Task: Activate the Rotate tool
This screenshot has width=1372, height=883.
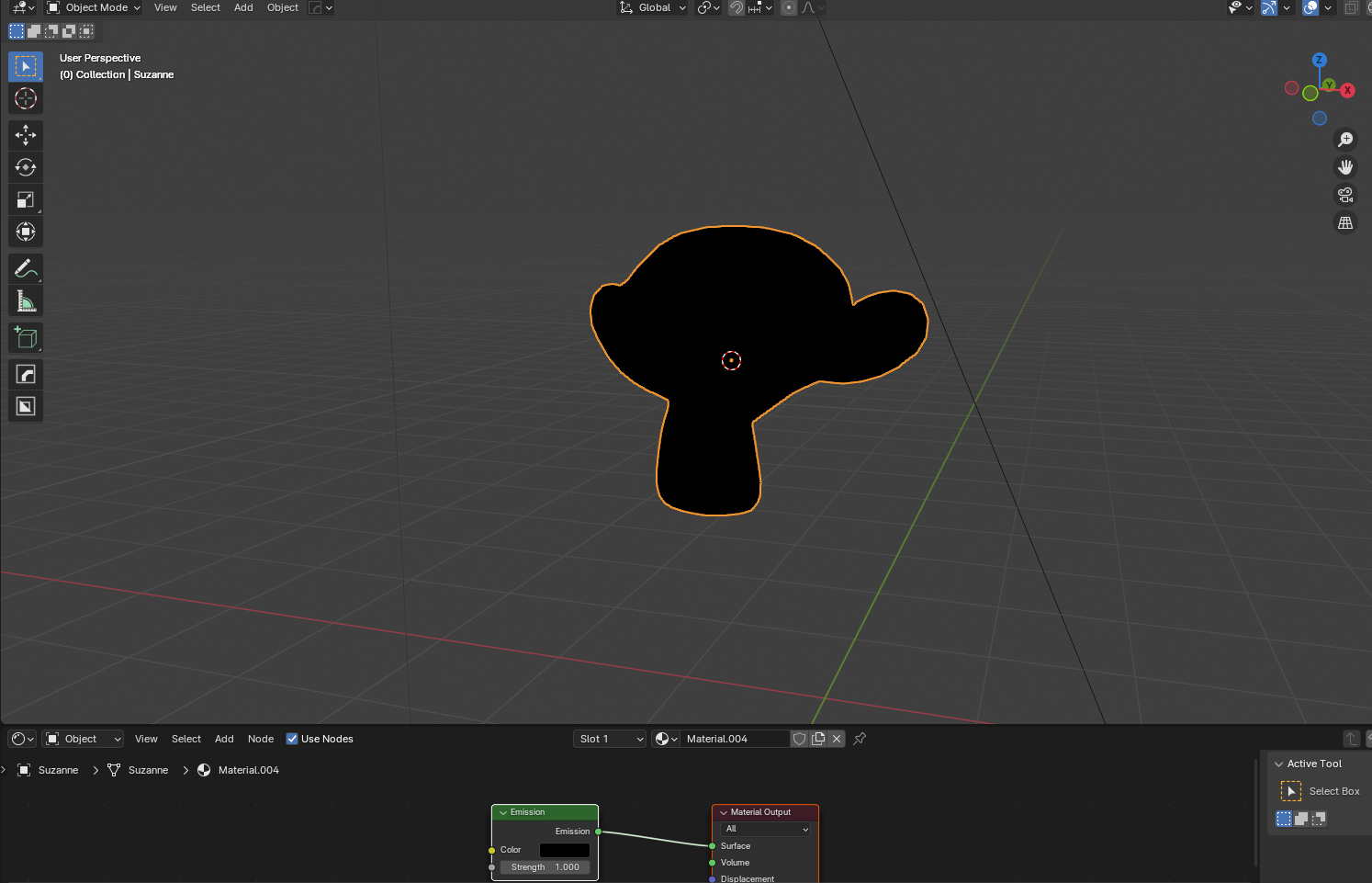Action: (26, 168)
